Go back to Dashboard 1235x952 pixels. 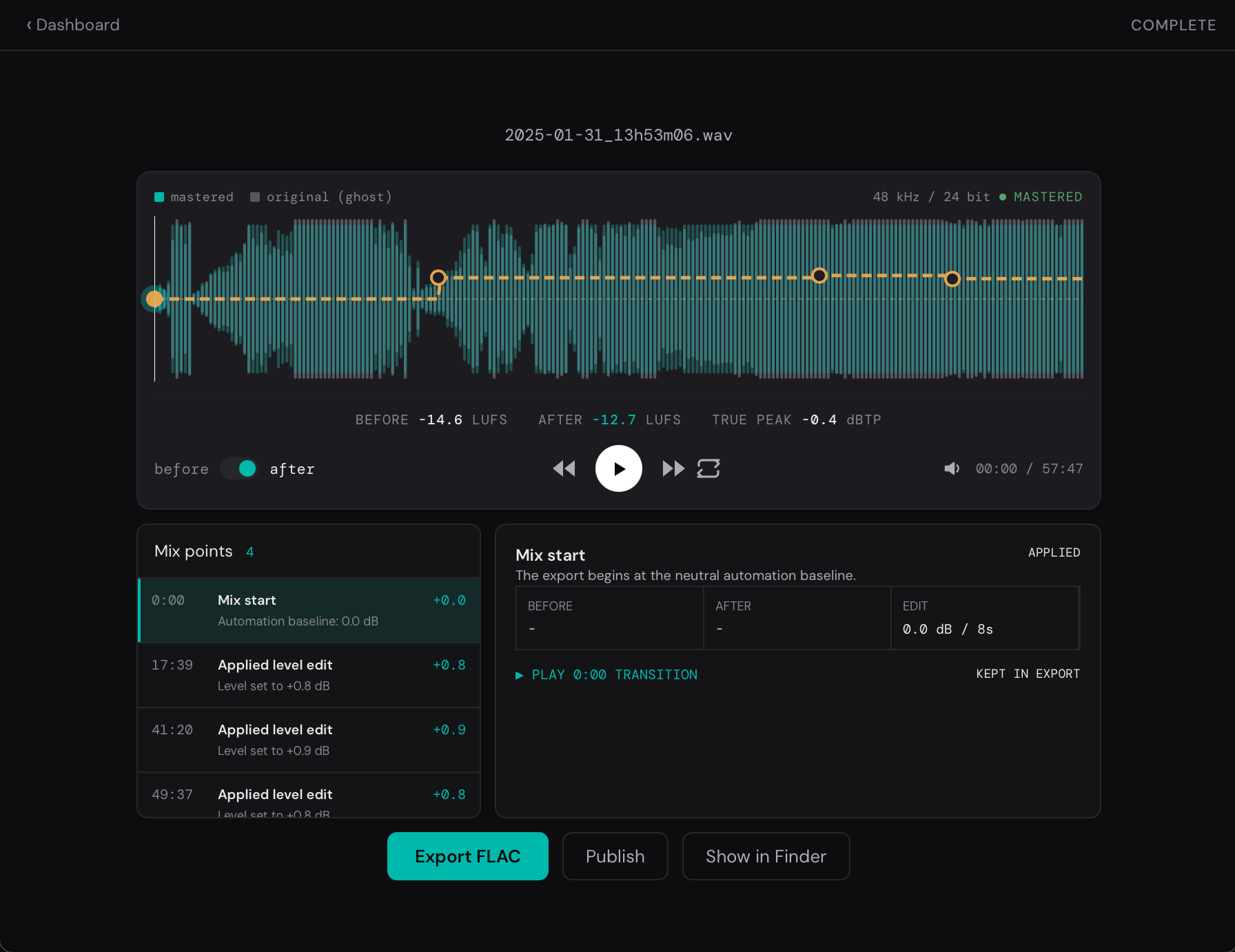pyautogui.click(x=73, y=25)
